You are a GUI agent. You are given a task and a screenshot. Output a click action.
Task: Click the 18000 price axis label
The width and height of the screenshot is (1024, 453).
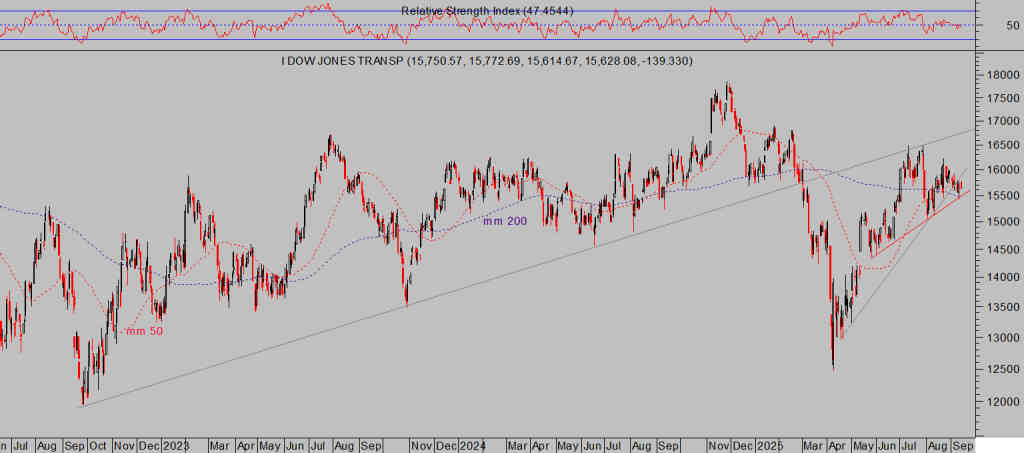coord(1004,75)
